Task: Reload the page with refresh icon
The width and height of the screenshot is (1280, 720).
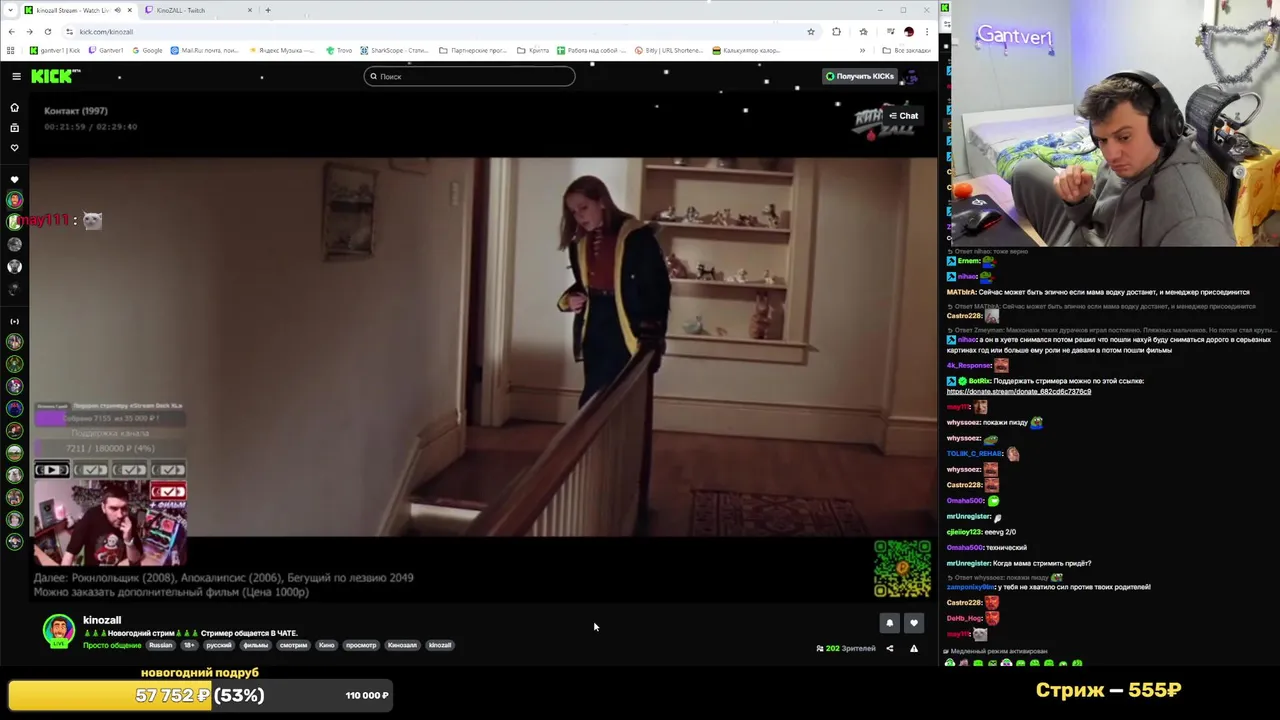Action: pyautogui.click(x=47, y=32)
